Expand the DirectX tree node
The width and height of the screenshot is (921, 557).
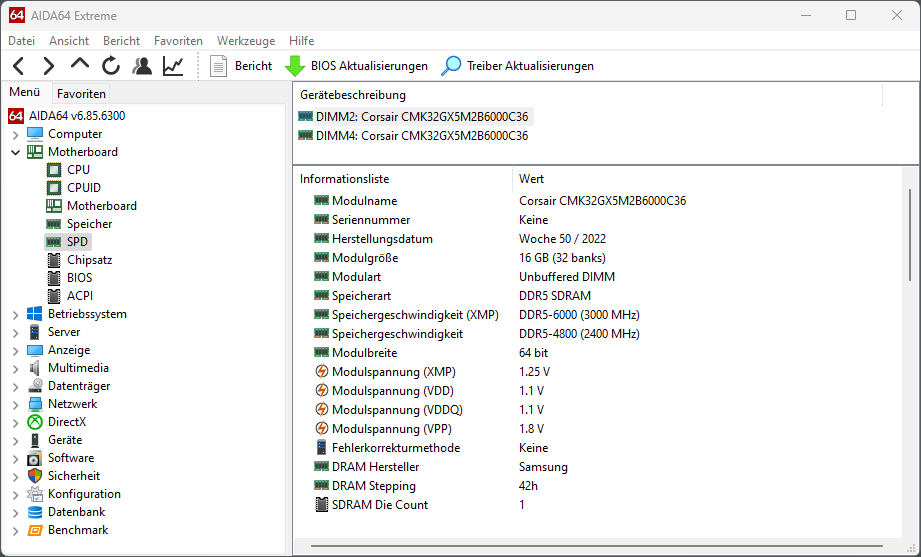pos(15,423)
